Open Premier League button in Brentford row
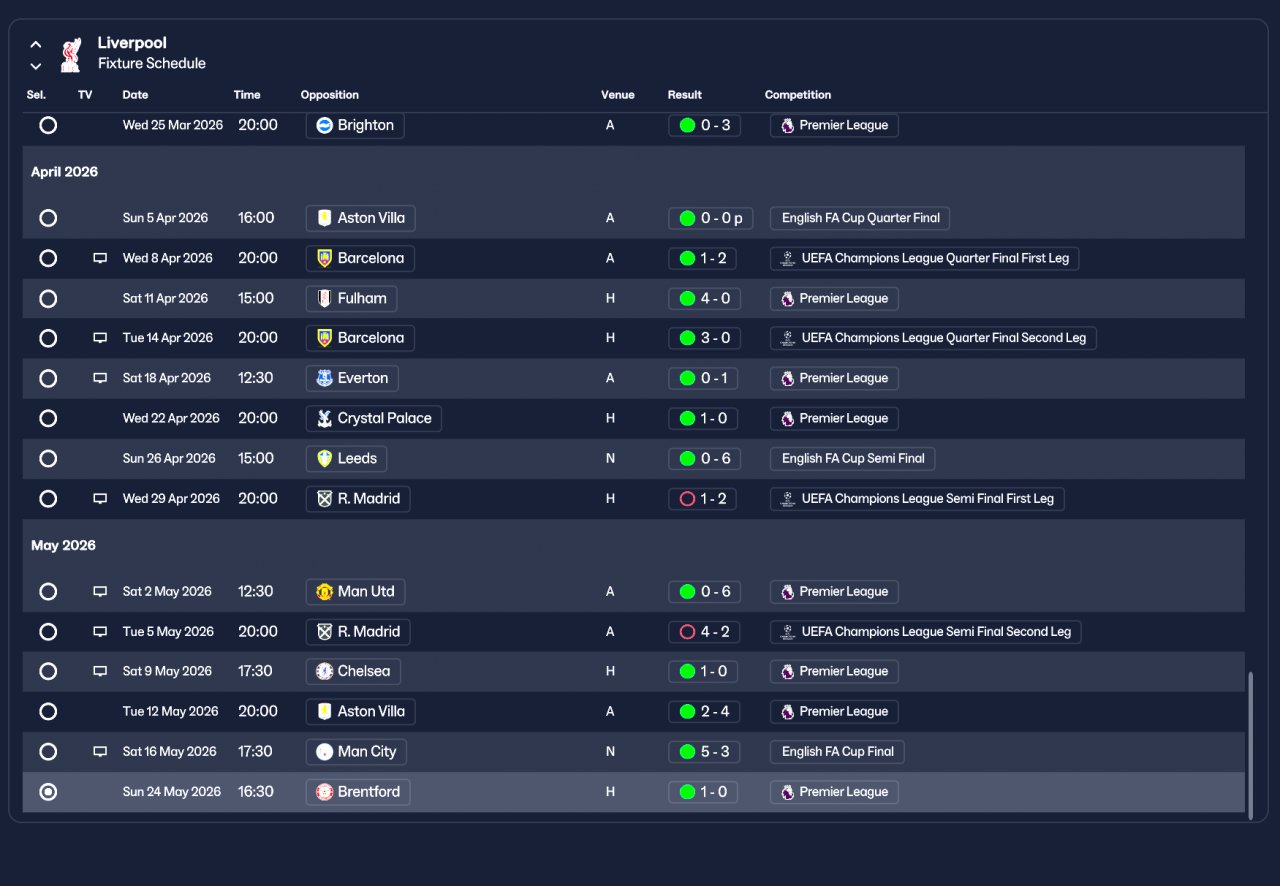The height and width of the screenshot is (886, 1280). 834,791
